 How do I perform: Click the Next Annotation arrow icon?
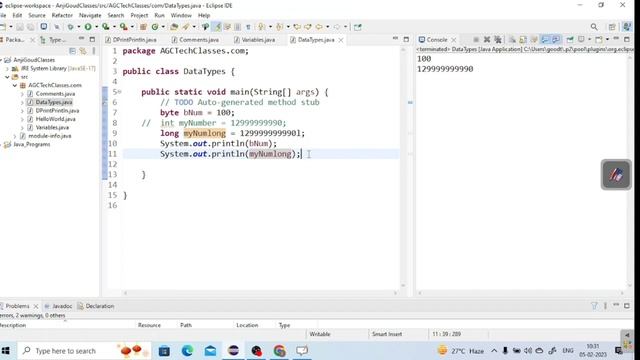pos(262,27)
